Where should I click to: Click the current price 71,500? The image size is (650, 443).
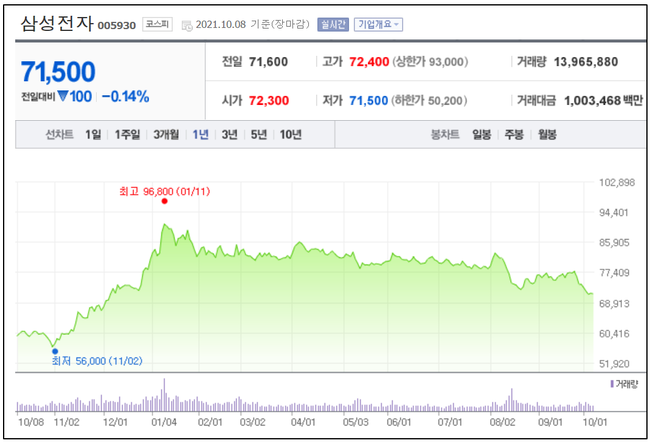[58, 72]
